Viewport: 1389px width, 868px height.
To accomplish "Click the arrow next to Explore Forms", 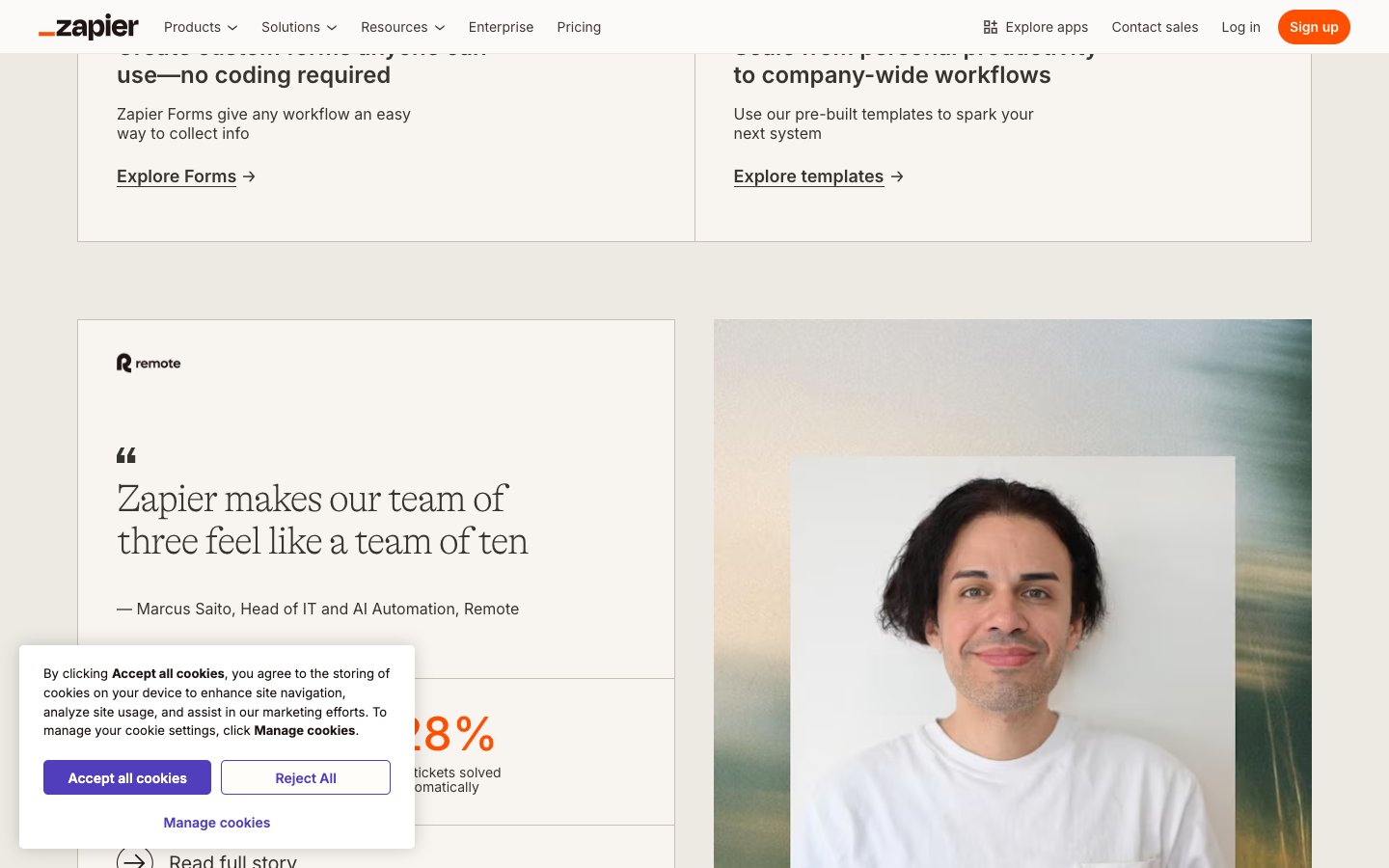I will coord(250,176).
